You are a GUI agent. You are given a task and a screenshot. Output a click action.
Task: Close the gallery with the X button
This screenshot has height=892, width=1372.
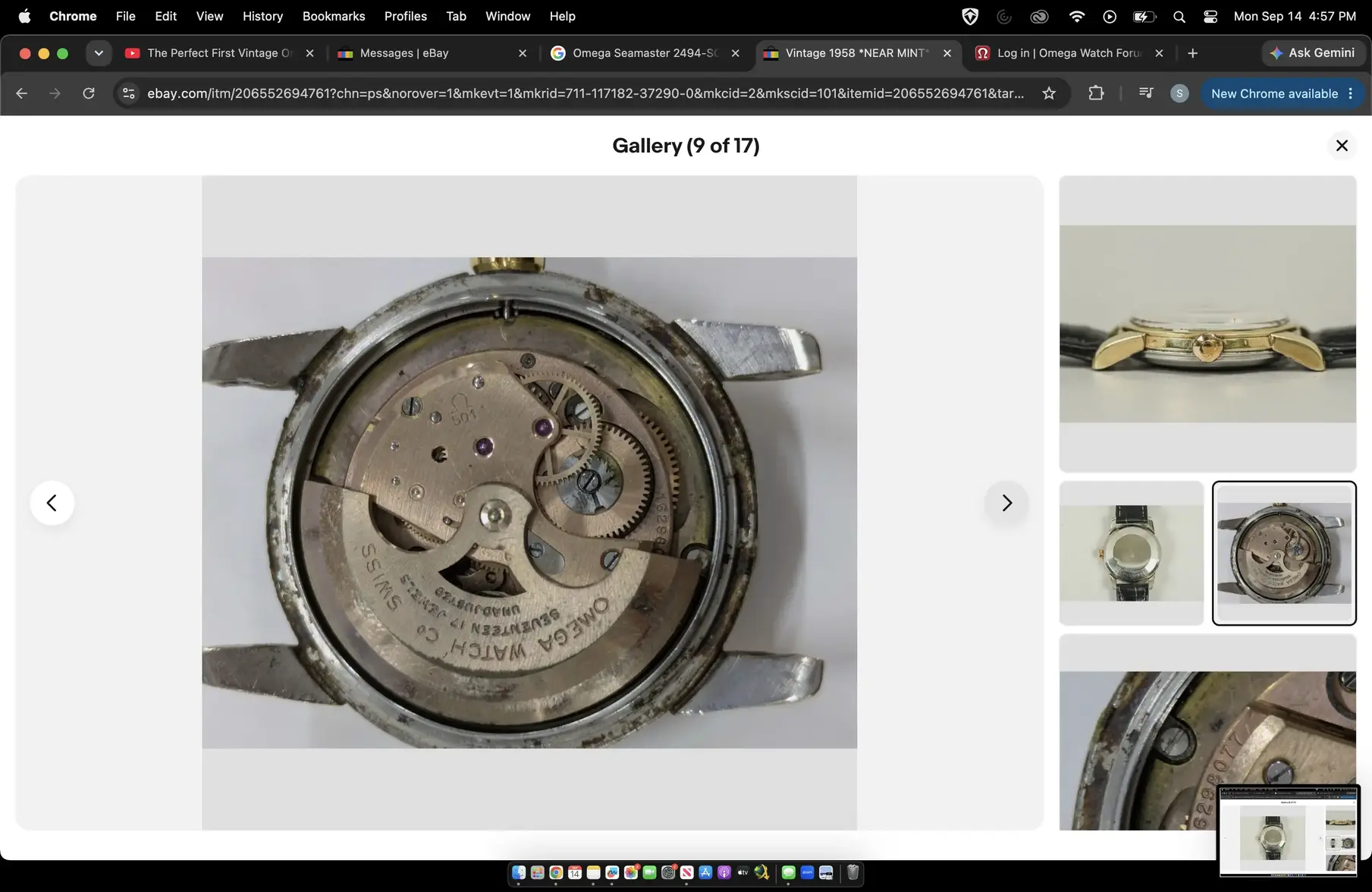[x=1342, y=146]
